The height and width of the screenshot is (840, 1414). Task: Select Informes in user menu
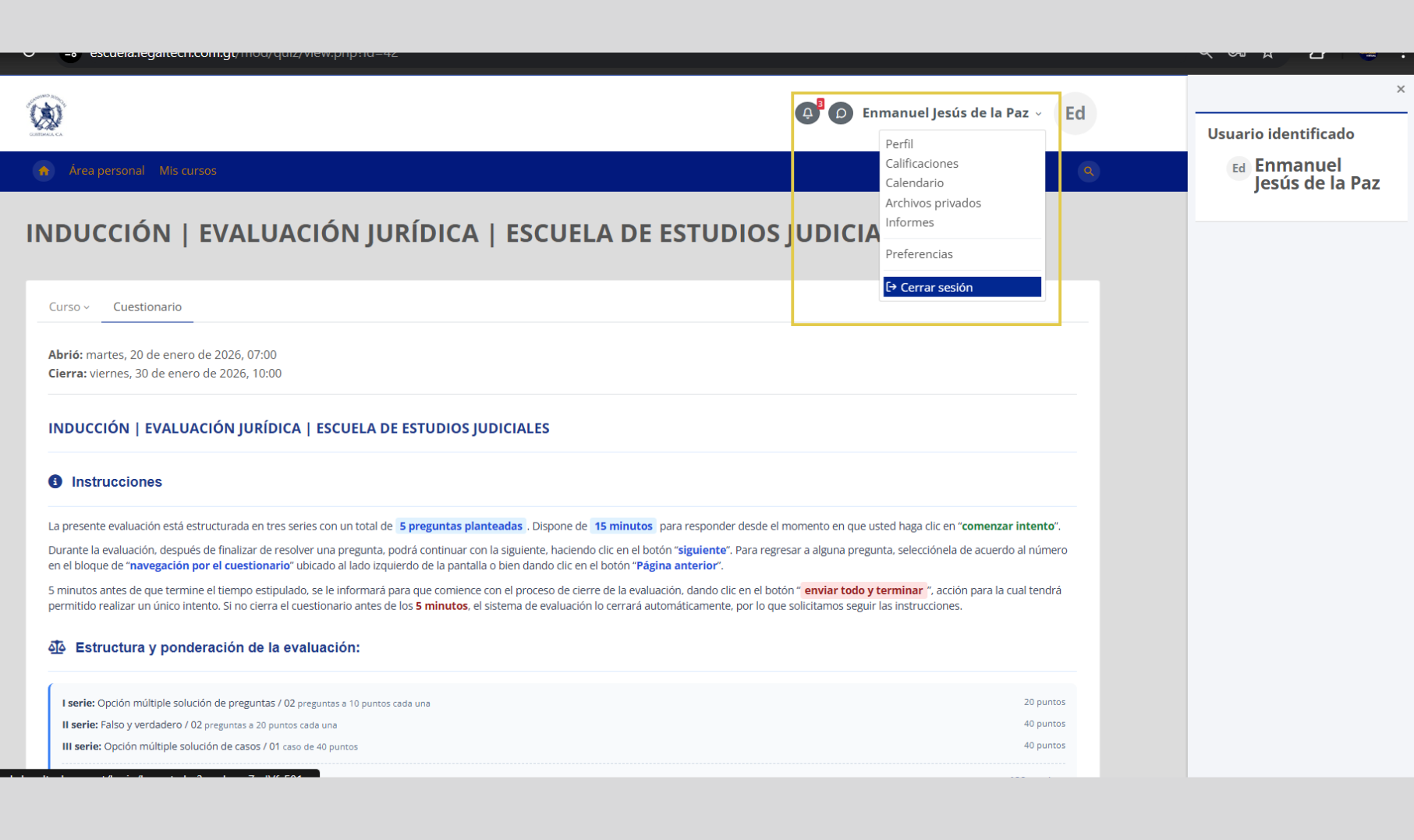909,222
